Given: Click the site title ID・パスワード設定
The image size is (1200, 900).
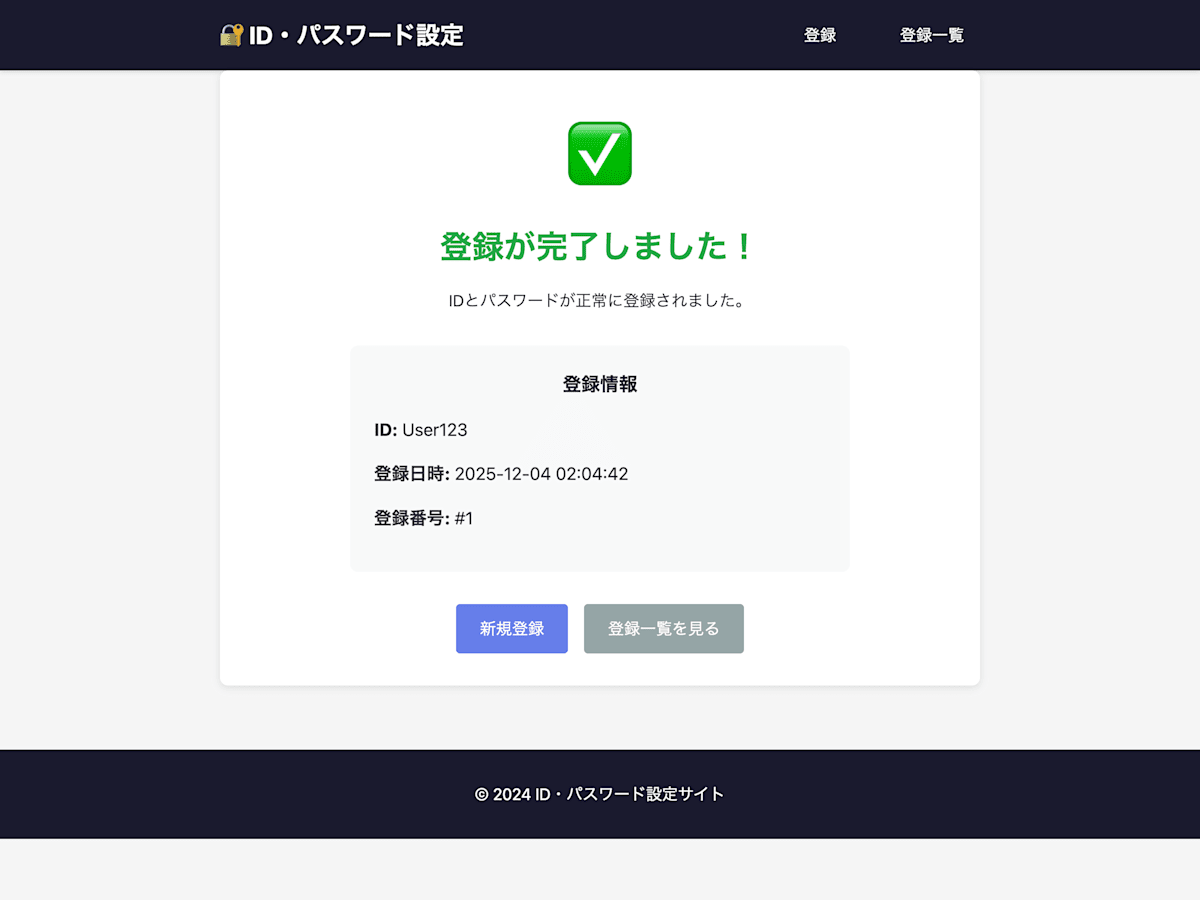Looking at the screenshot, I should [x=355, y=34].
